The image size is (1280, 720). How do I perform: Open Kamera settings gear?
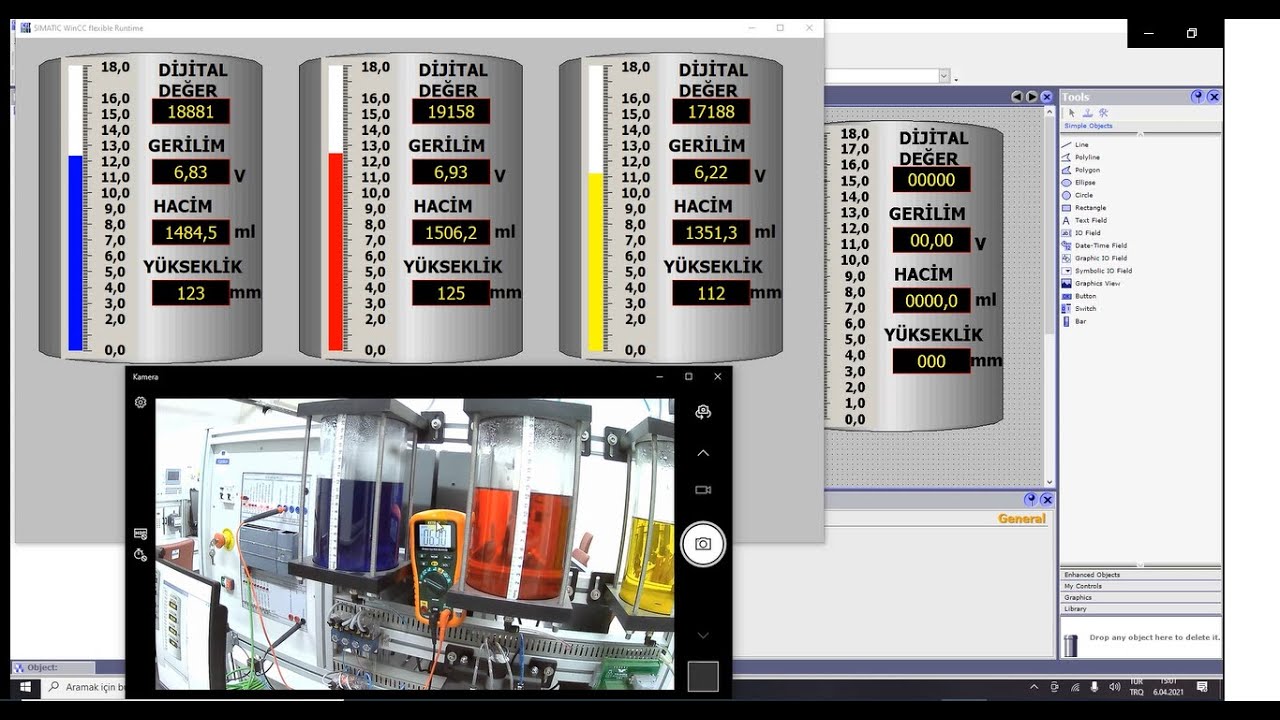(140, 402)
